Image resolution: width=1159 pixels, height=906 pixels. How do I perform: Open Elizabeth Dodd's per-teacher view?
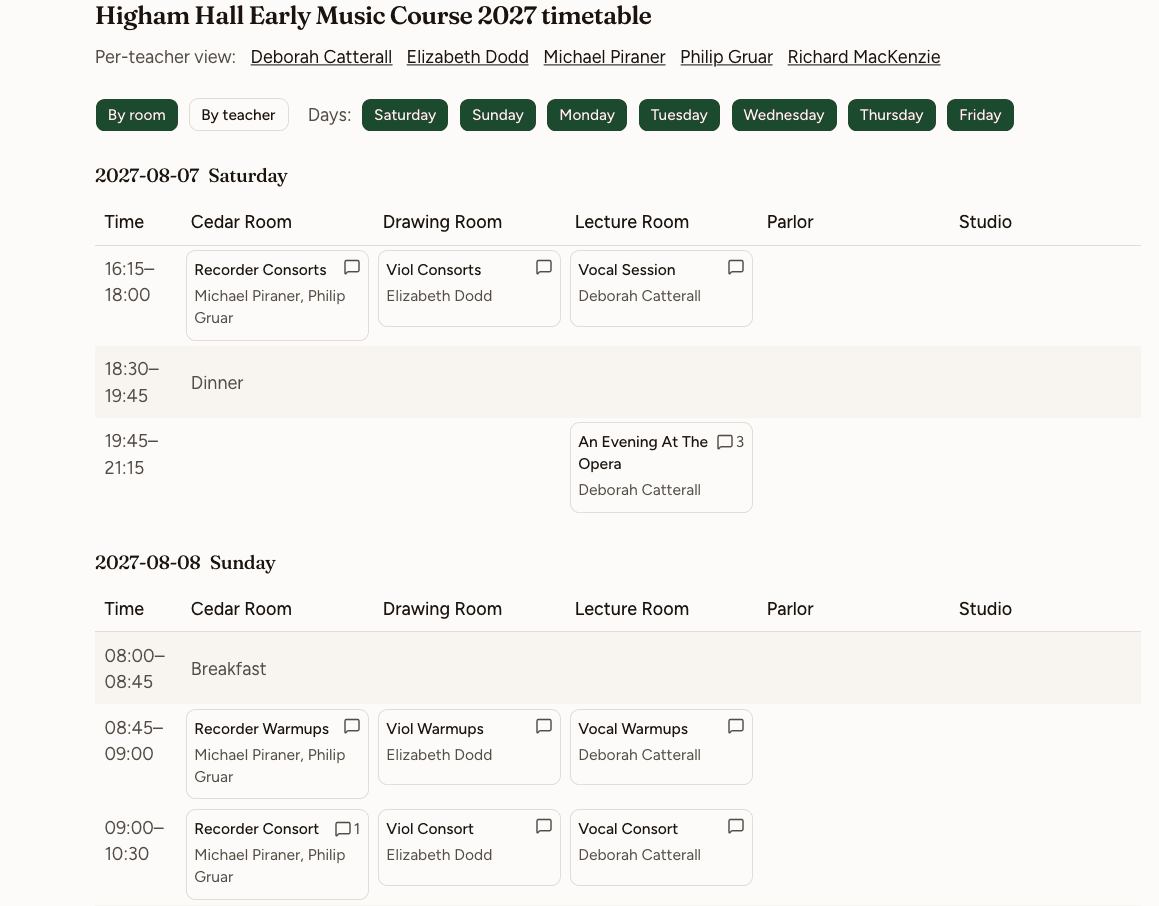pyautogui.click(x=468, y=57)
